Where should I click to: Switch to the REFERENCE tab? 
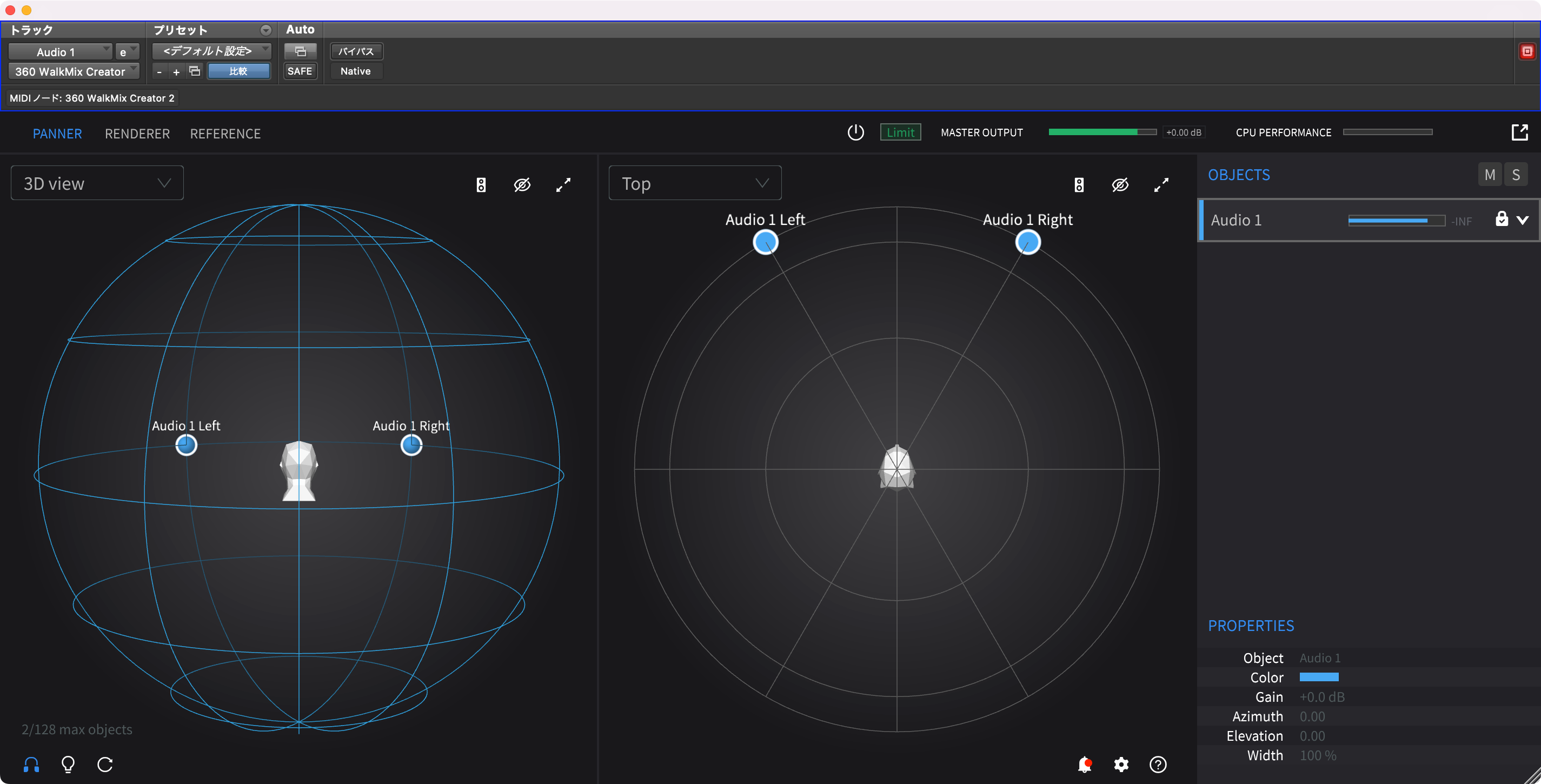225,134
